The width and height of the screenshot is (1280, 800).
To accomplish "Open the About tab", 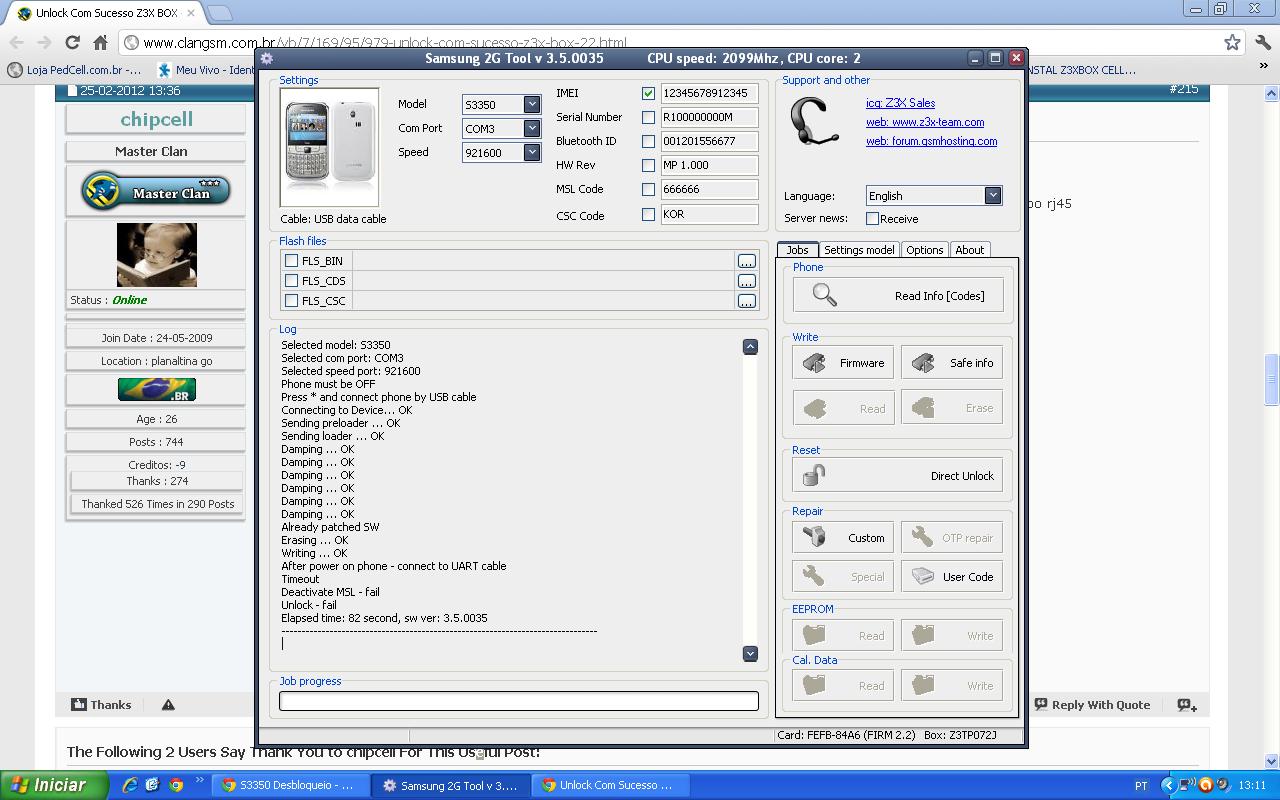I will [969, 250].
